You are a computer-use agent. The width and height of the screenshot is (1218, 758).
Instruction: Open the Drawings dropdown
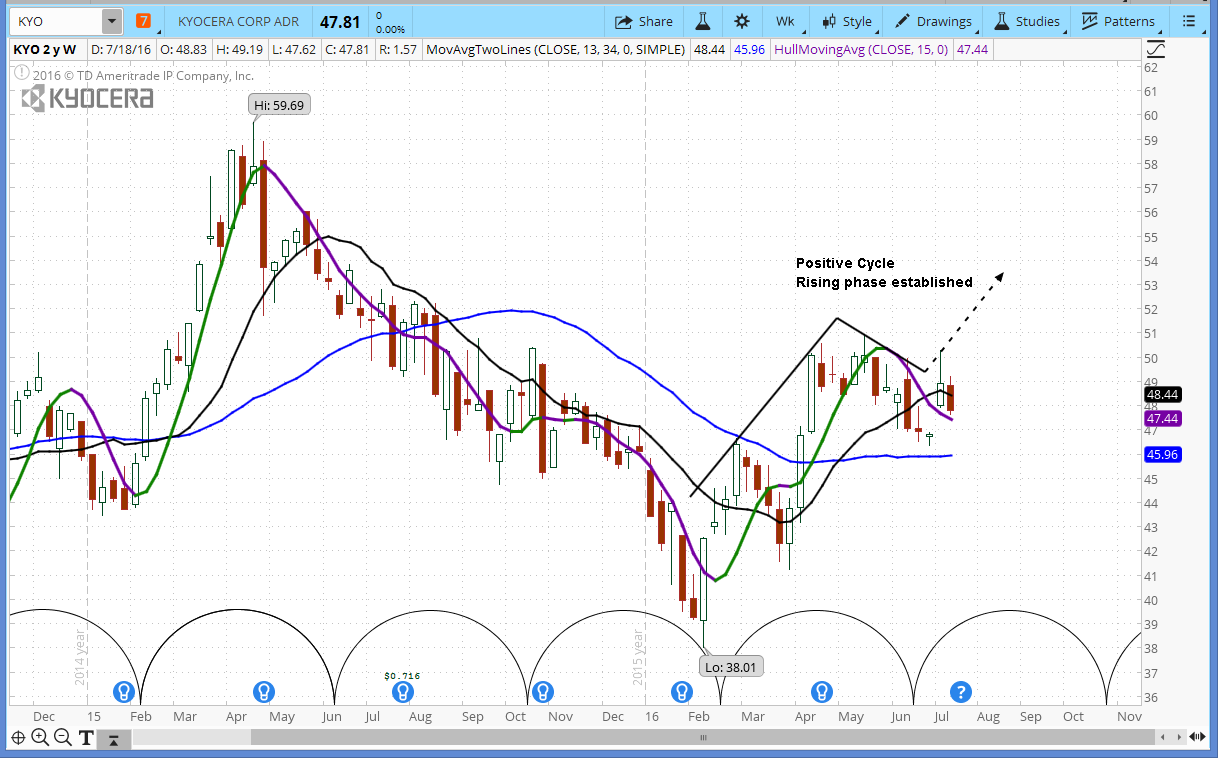point(932,21)
